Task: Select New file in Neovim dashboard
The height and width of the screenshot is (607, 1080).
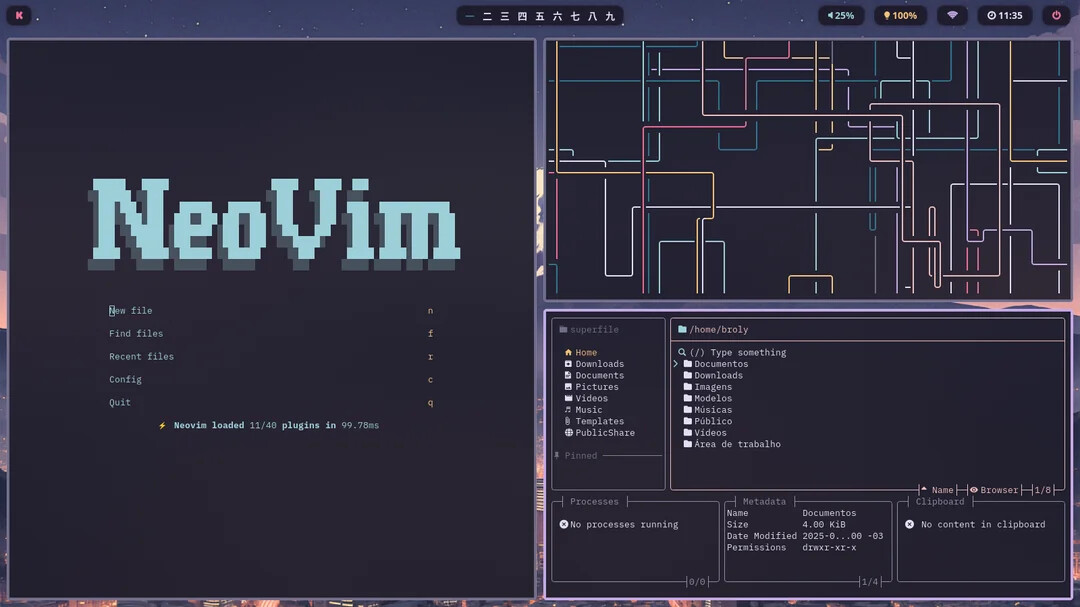Action: pos(131,311)
